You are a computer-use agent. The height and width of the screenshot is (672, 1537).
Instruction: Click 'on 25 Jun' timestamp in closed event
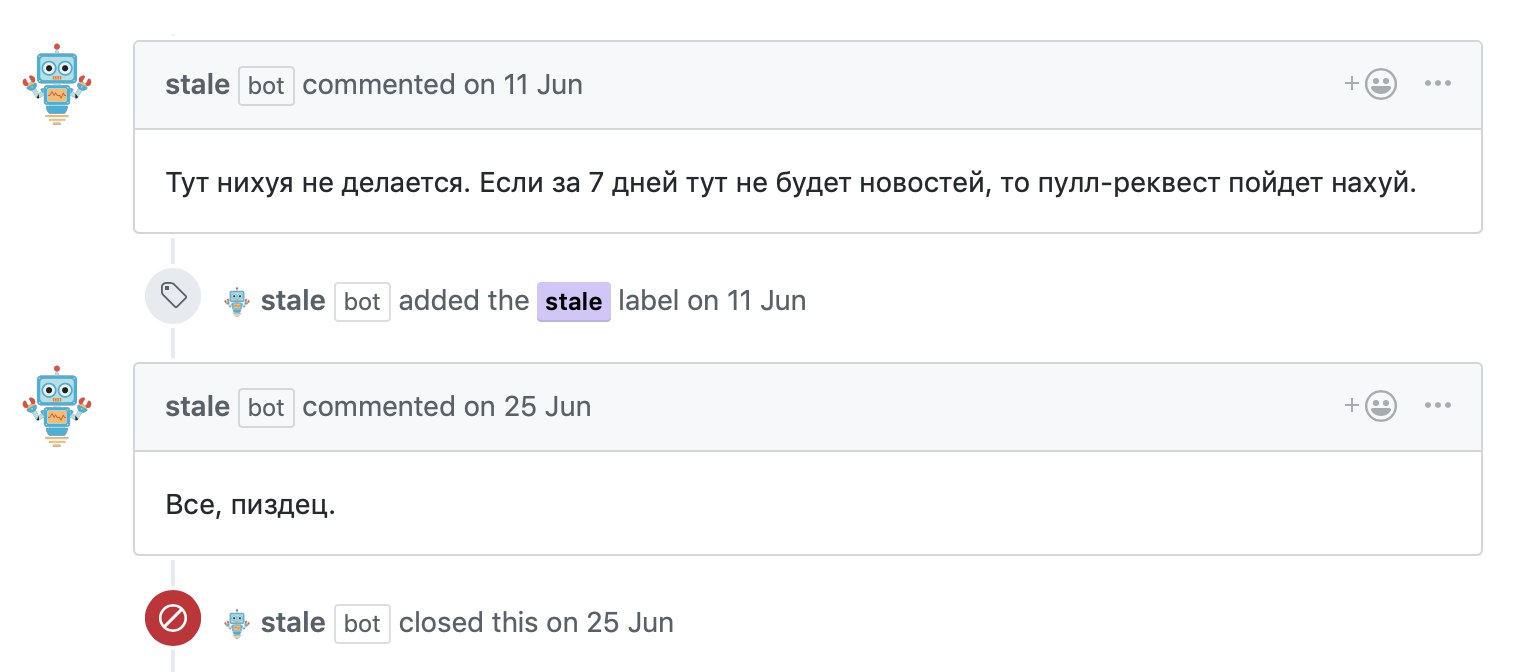(610, 623)
